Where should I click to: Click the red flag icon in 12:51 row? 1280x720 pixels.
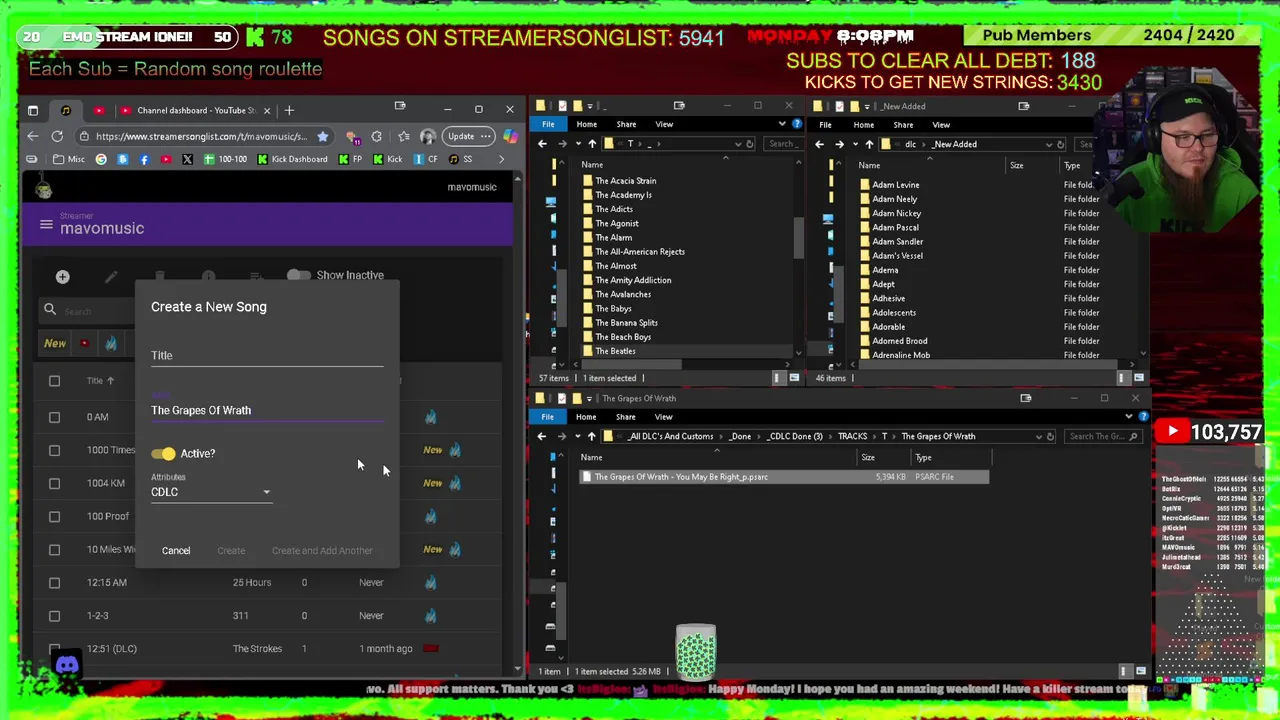[x=431, y=648]
